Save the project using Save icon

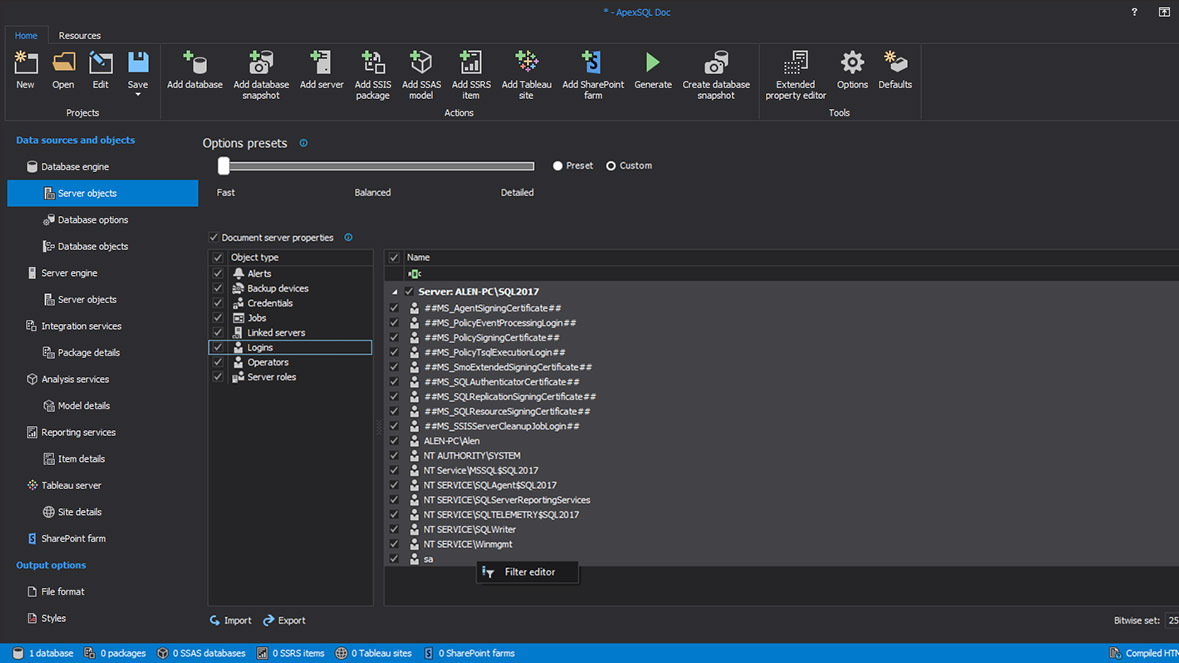138,62
